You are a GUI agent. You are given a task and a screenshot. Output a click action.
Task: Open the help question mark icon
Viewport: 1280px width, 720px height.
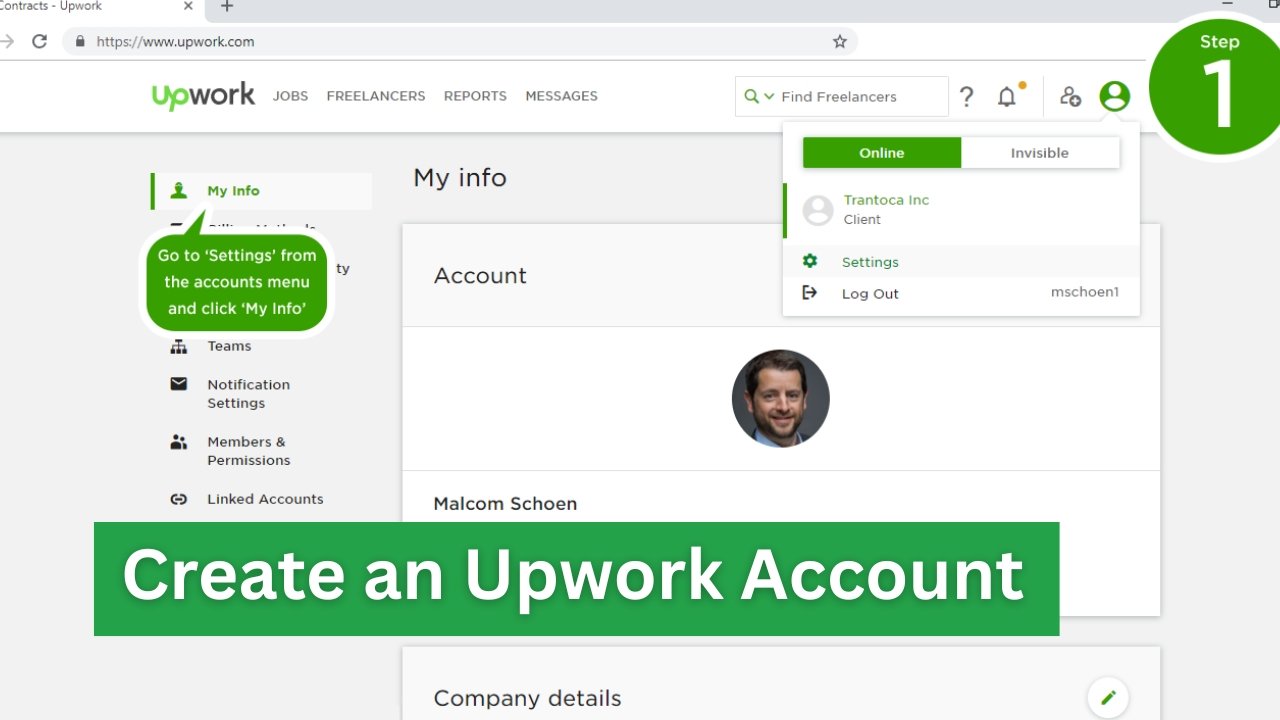tap(966, 97)
